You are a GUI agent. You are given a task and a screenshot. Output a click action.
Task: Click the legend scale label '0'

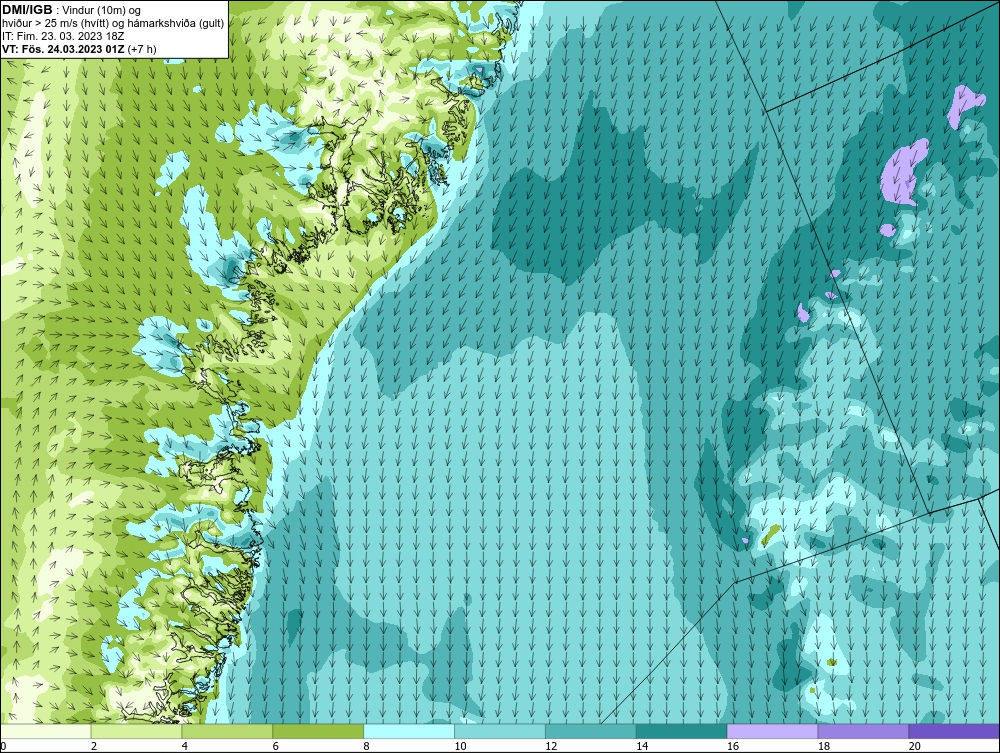(x=3, y=746)
